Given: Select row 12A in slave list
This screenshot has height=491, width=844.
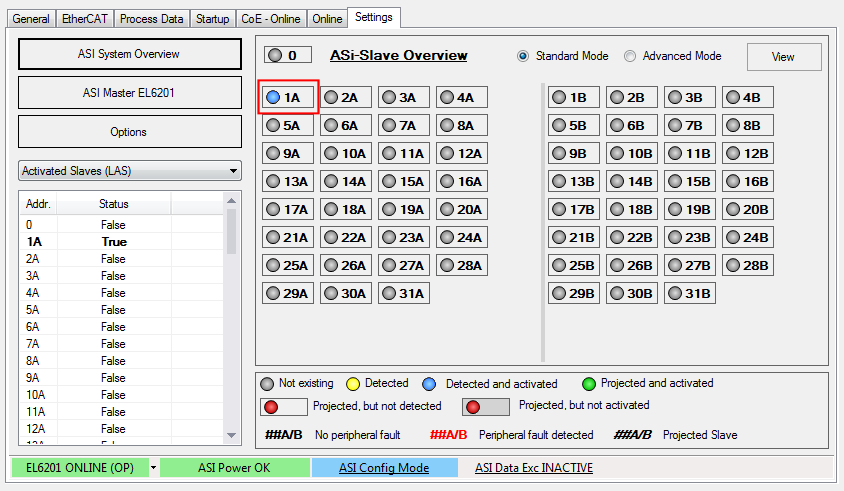Looking at the screenshot, I should [122, 429].
